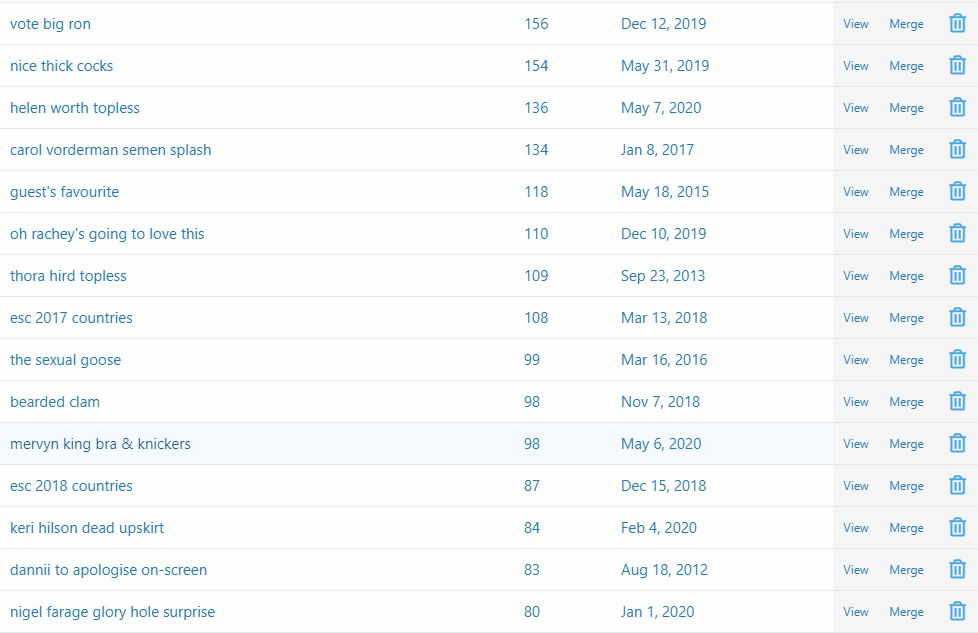
Task: Delete 'dannii to apologise on-screen' tag
Action: click(957, 569)
